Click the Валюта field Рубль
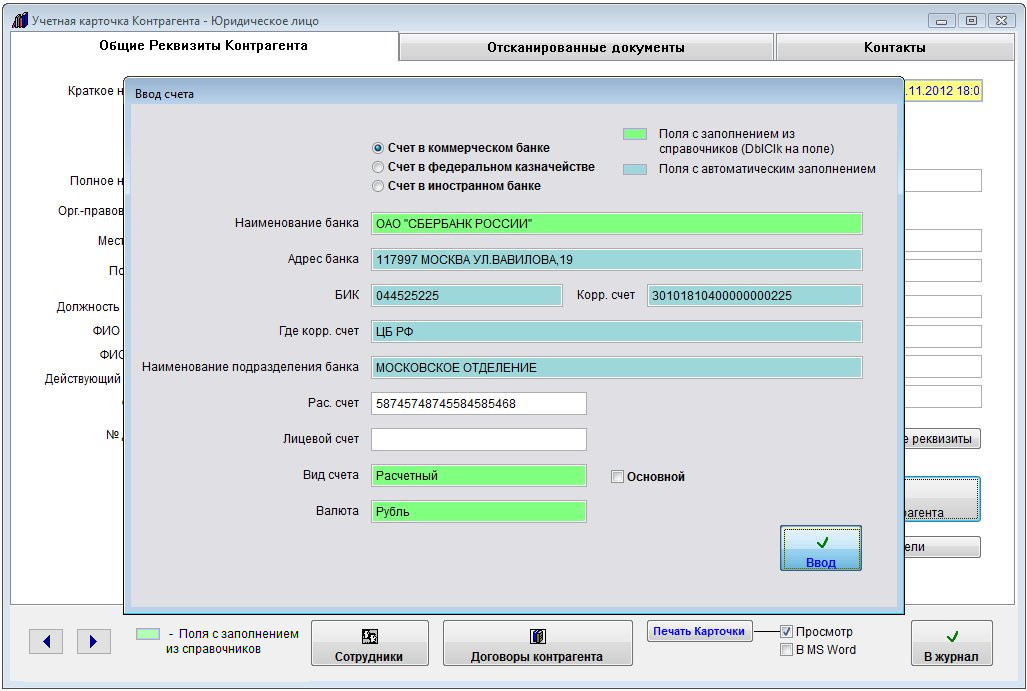The image size is (1027, 691). 479,512
